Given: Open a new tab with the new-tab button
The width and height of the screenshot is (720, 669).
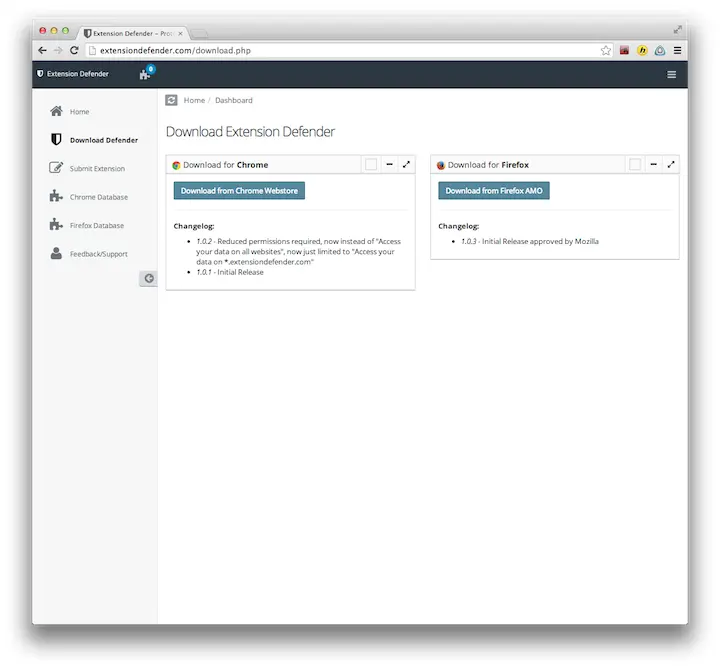Looking at the screenshot, I should click(x=199, y=34).
